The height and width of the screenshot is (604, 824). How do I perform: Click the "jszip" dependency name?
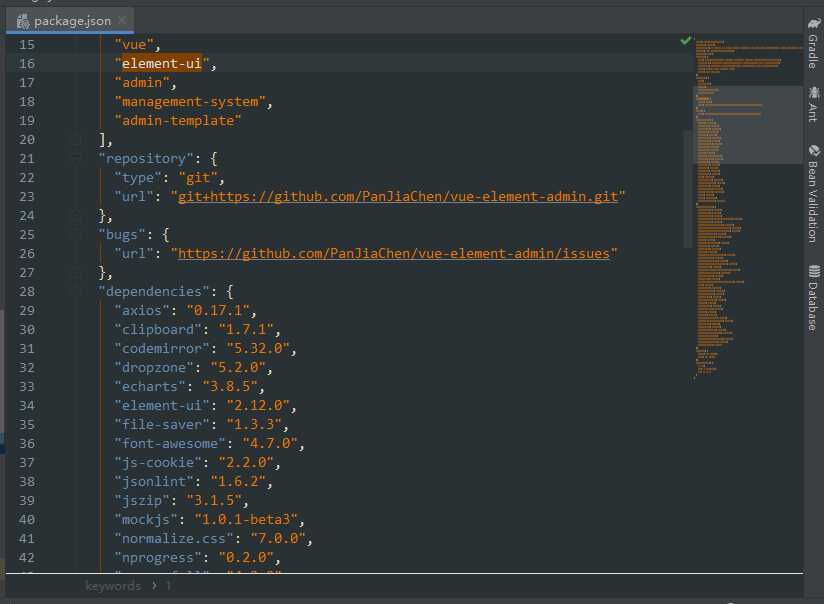(142, 500)
